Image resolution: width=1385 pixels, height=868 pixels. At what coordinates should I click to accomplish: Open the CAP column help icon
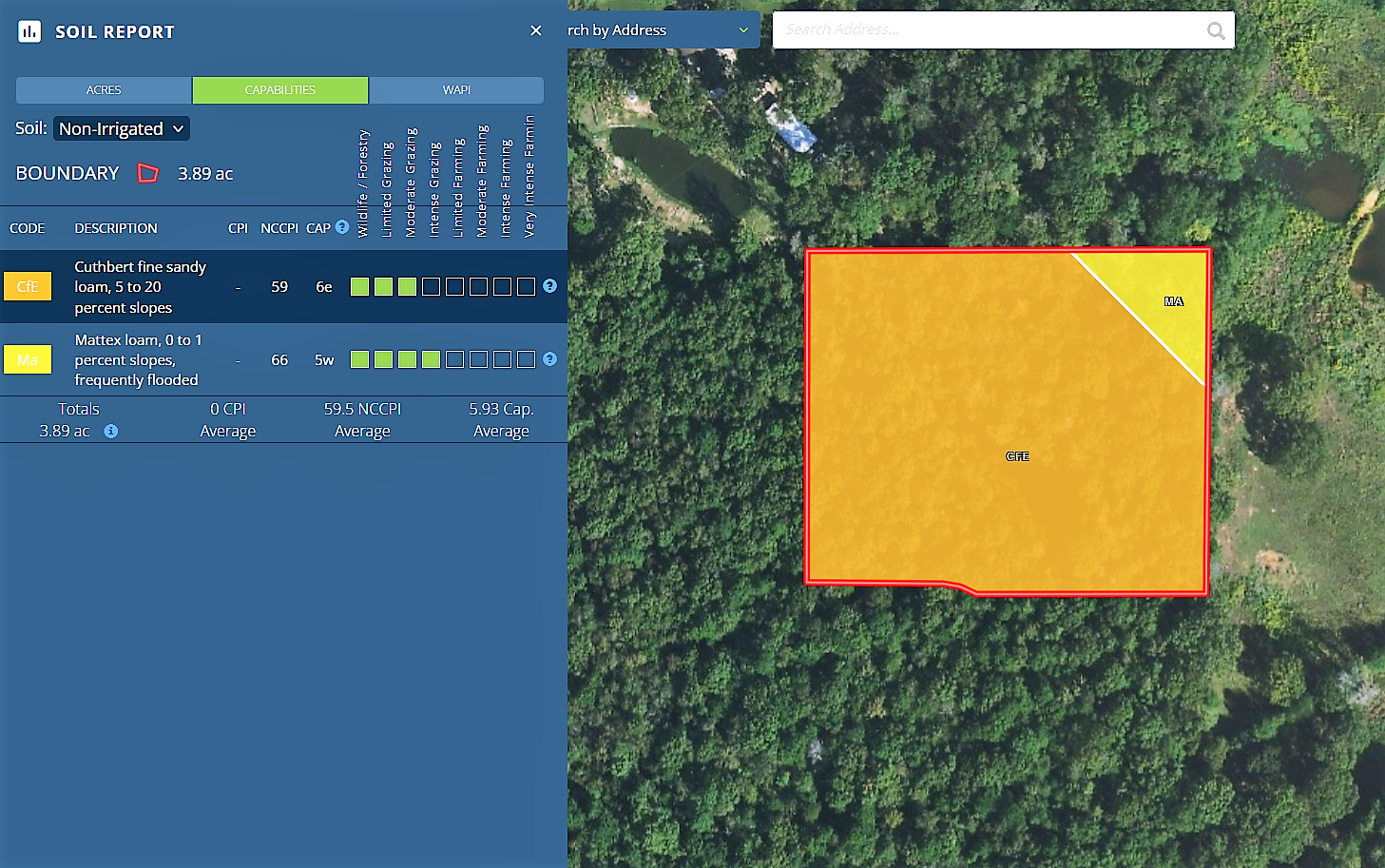342,227
